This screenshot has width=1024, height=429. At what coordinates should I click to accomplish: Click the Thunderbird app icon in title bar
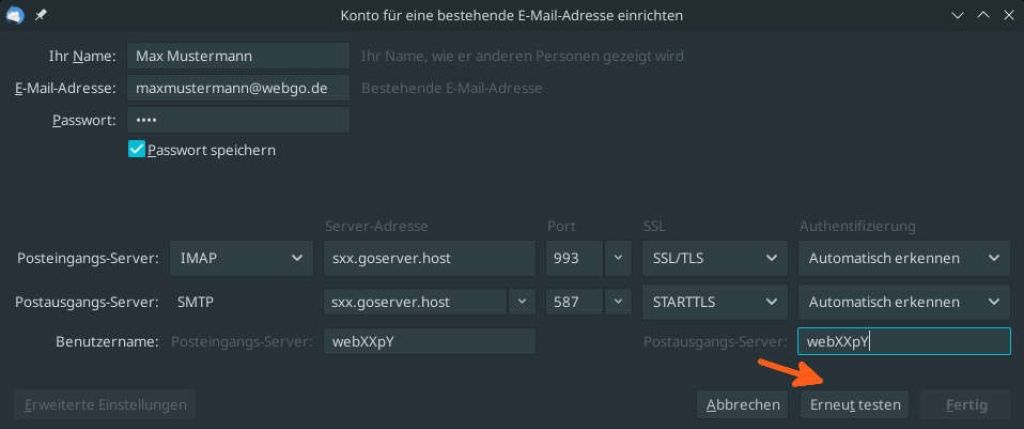15,15
